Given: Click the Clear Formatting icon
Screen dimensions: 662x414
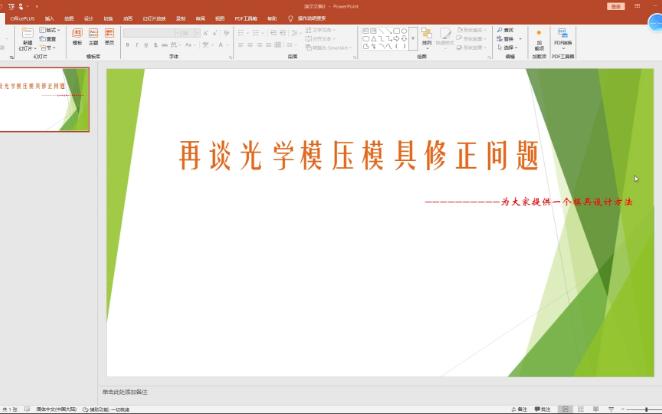Looking at the screenshot, I should (x=227, y=33).
